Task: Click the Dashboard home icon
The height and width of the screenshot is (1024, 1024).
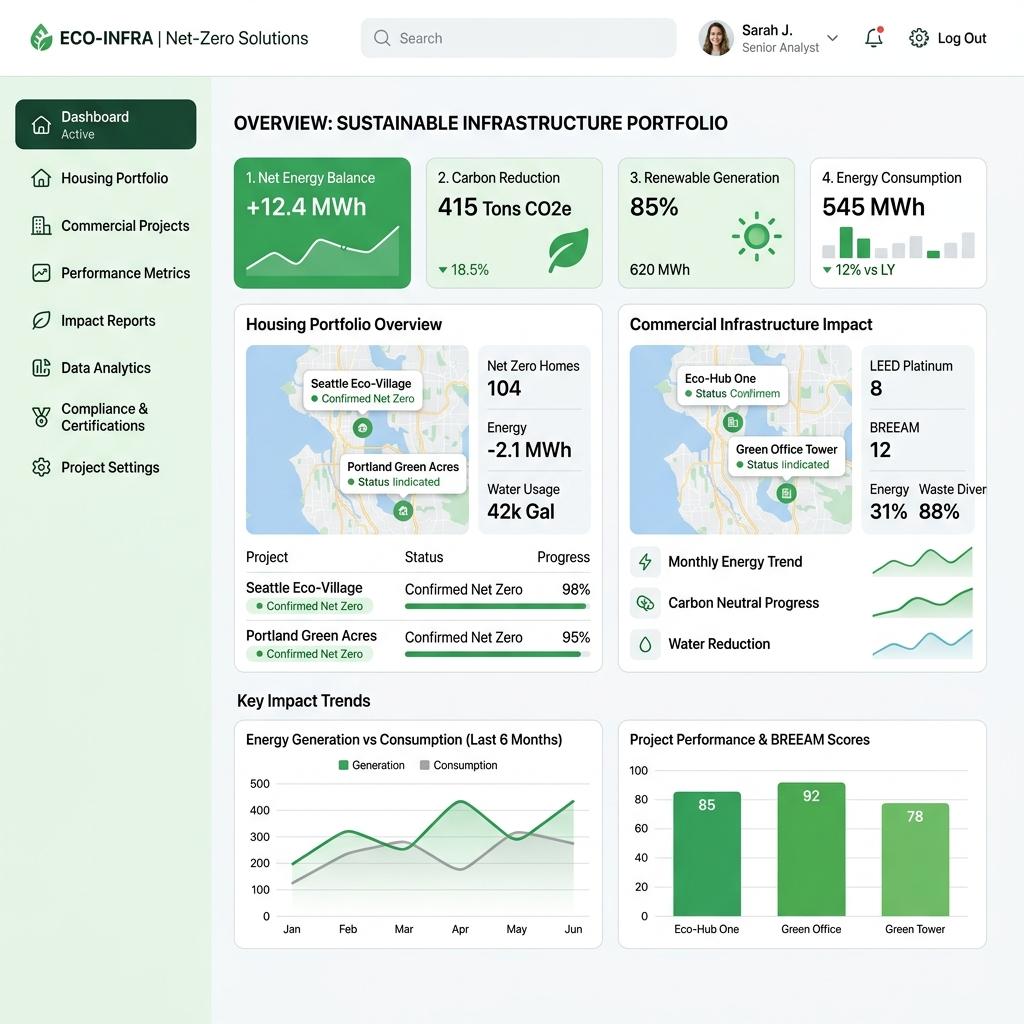Action: click(x=41, y=124)
